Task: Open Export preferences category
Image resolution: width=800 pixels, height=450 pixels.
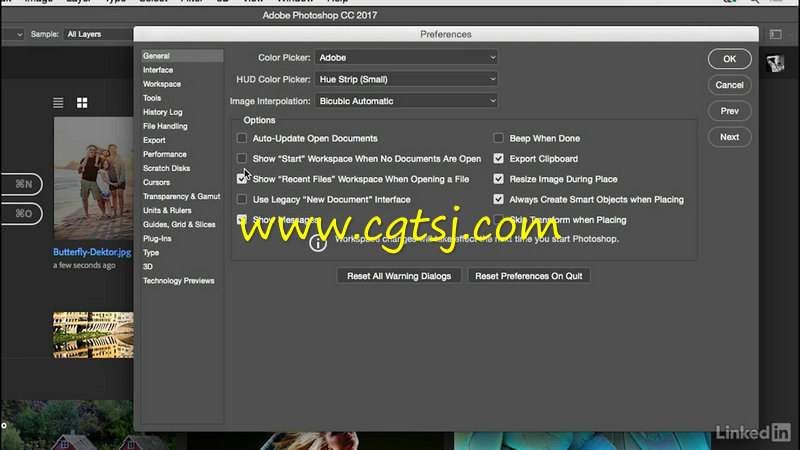Action: 154,140
